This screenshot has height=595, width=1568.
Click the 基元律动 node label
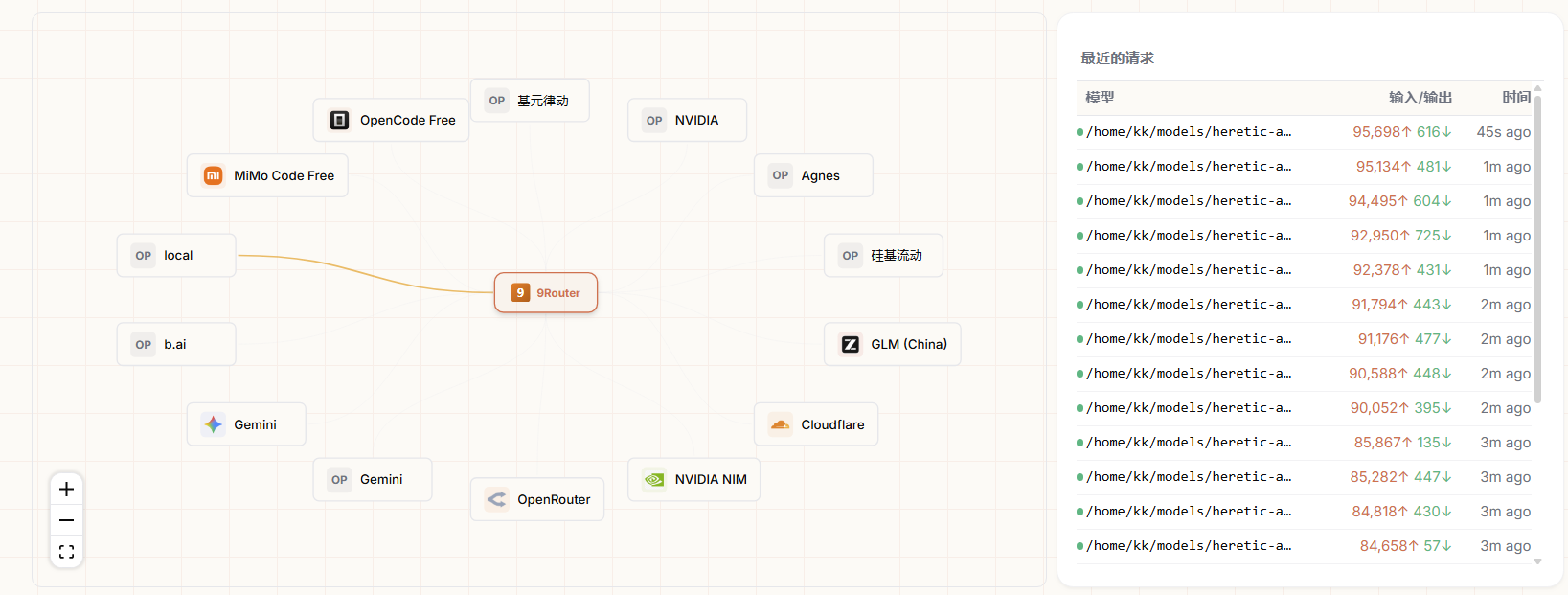point(543,101)
